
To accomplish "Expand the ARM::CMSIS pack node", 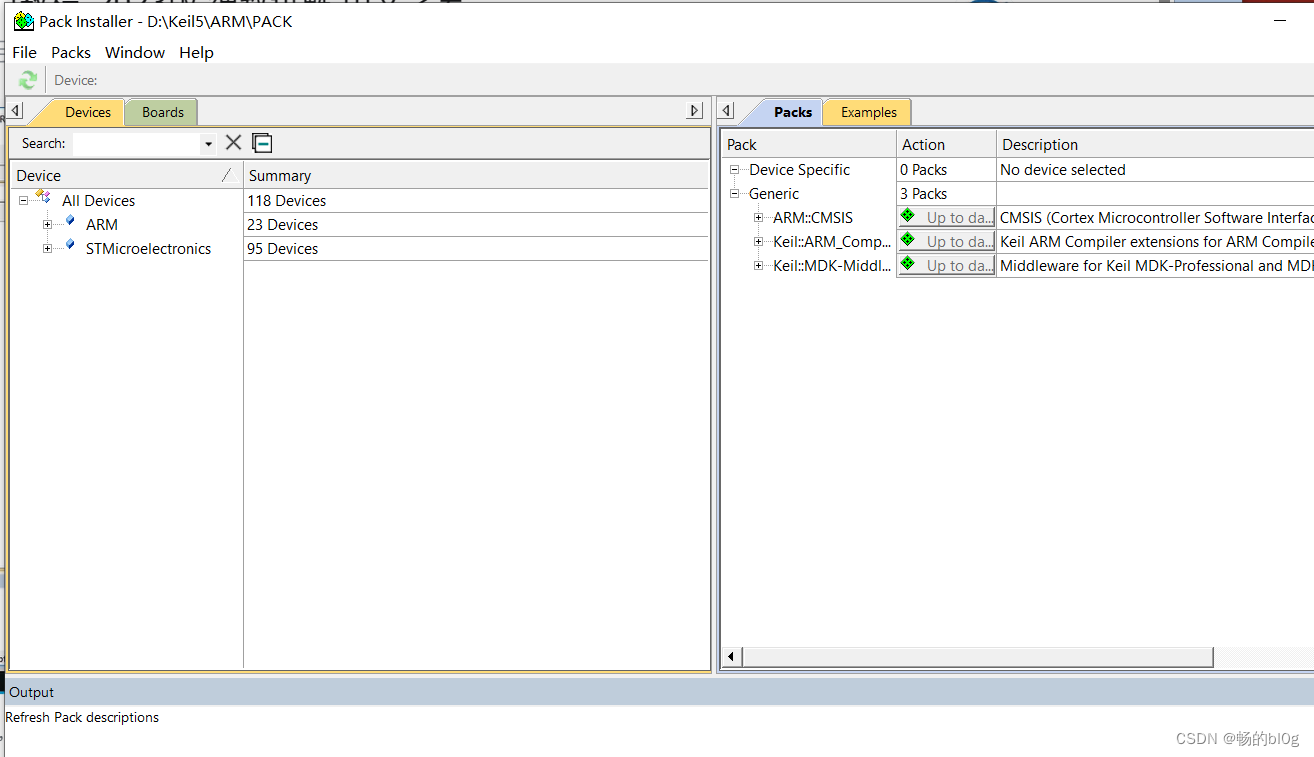I will tap(759, 218).
